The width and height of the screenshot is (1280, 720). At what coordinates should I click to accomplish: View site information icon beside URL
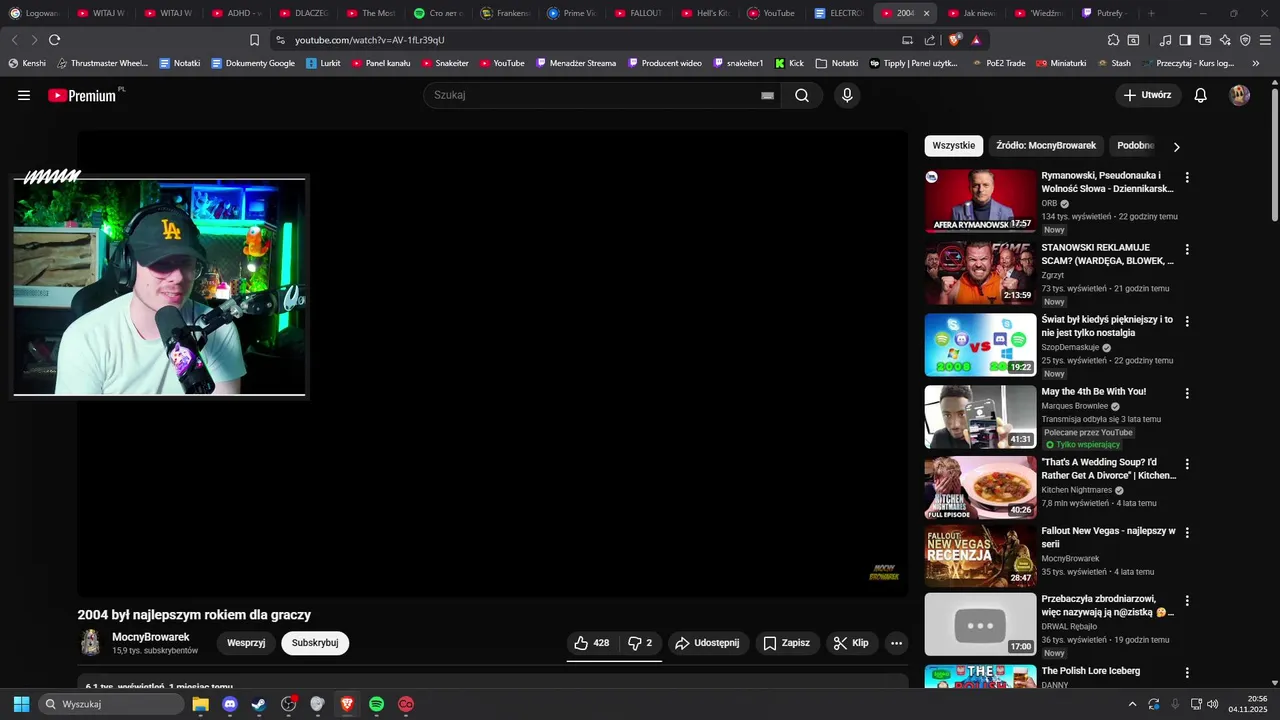281,40
